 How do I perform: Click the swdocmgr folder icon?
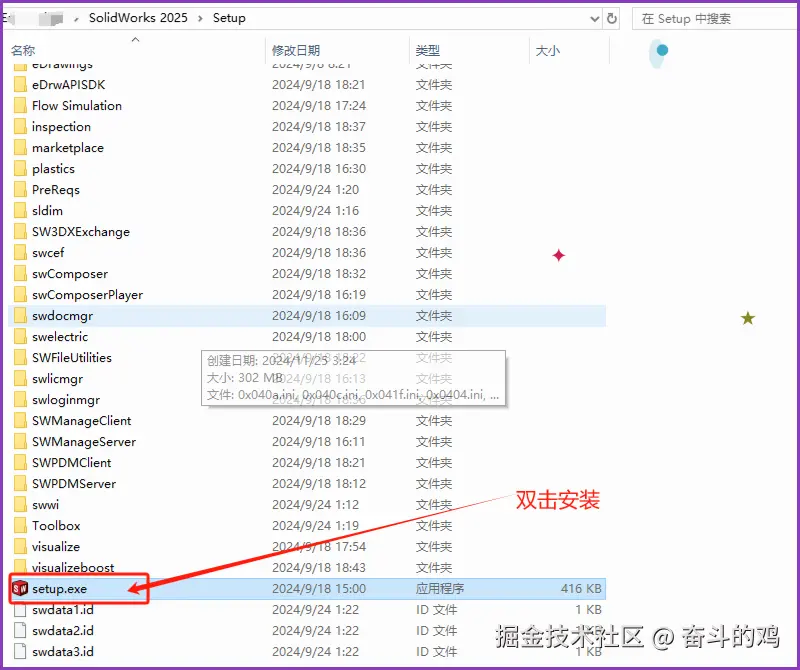[x=20, y=315]
